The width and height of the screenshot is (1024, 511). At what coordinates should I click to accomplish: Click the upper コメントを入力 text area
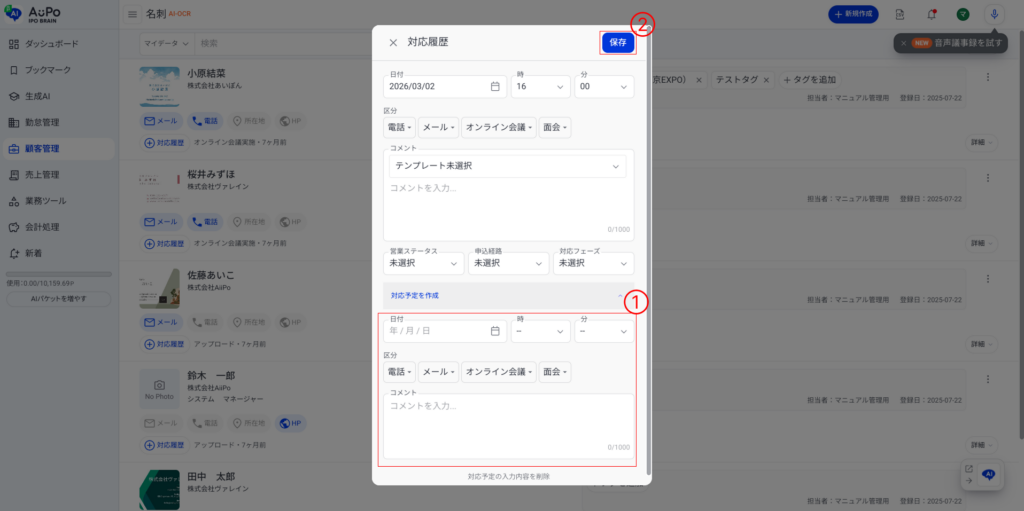pyautogui.click(x=508, y=205)
